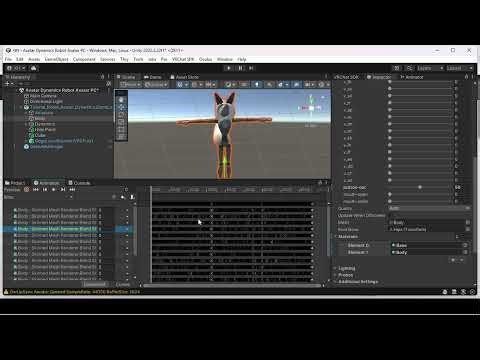The image size is (480, 360).
Task: Select the Hand (view) tool in Scene overlay
Action: pos(121,100)
